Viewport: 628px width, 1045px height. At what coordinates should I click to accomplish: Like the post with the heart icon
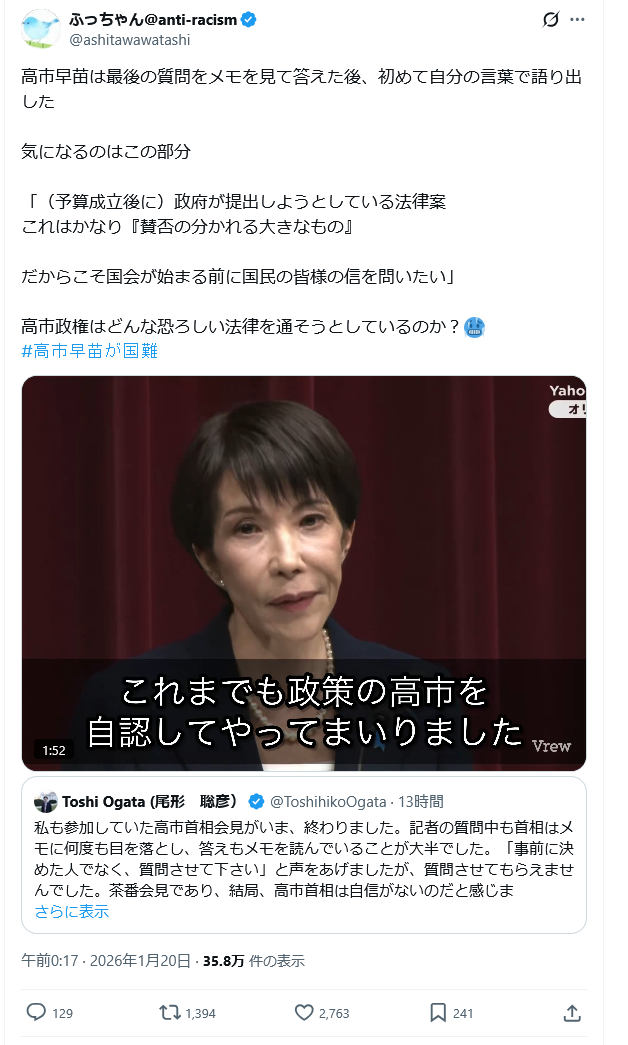click(304, 1012)
